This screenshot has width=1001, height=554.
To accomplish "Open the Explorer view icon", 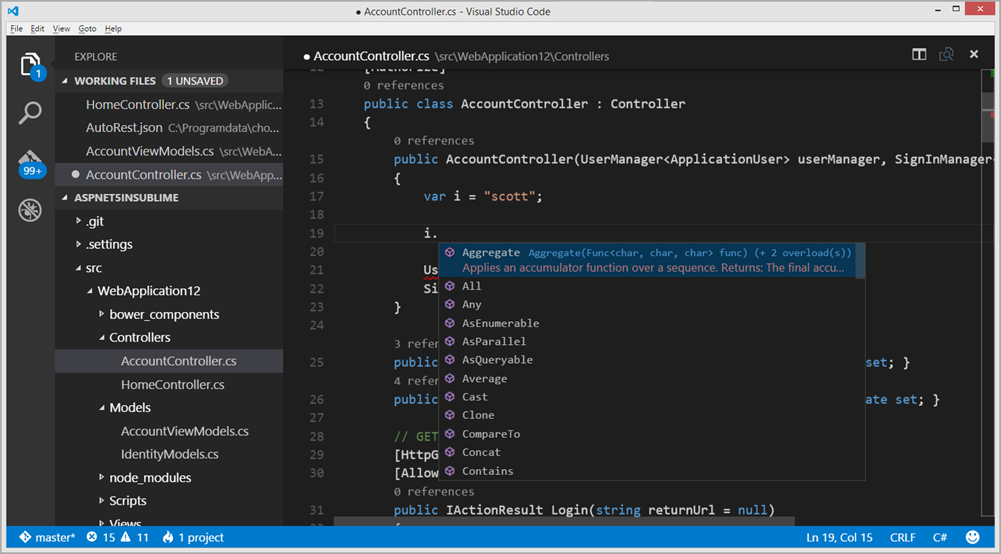I will click(30, 66).
